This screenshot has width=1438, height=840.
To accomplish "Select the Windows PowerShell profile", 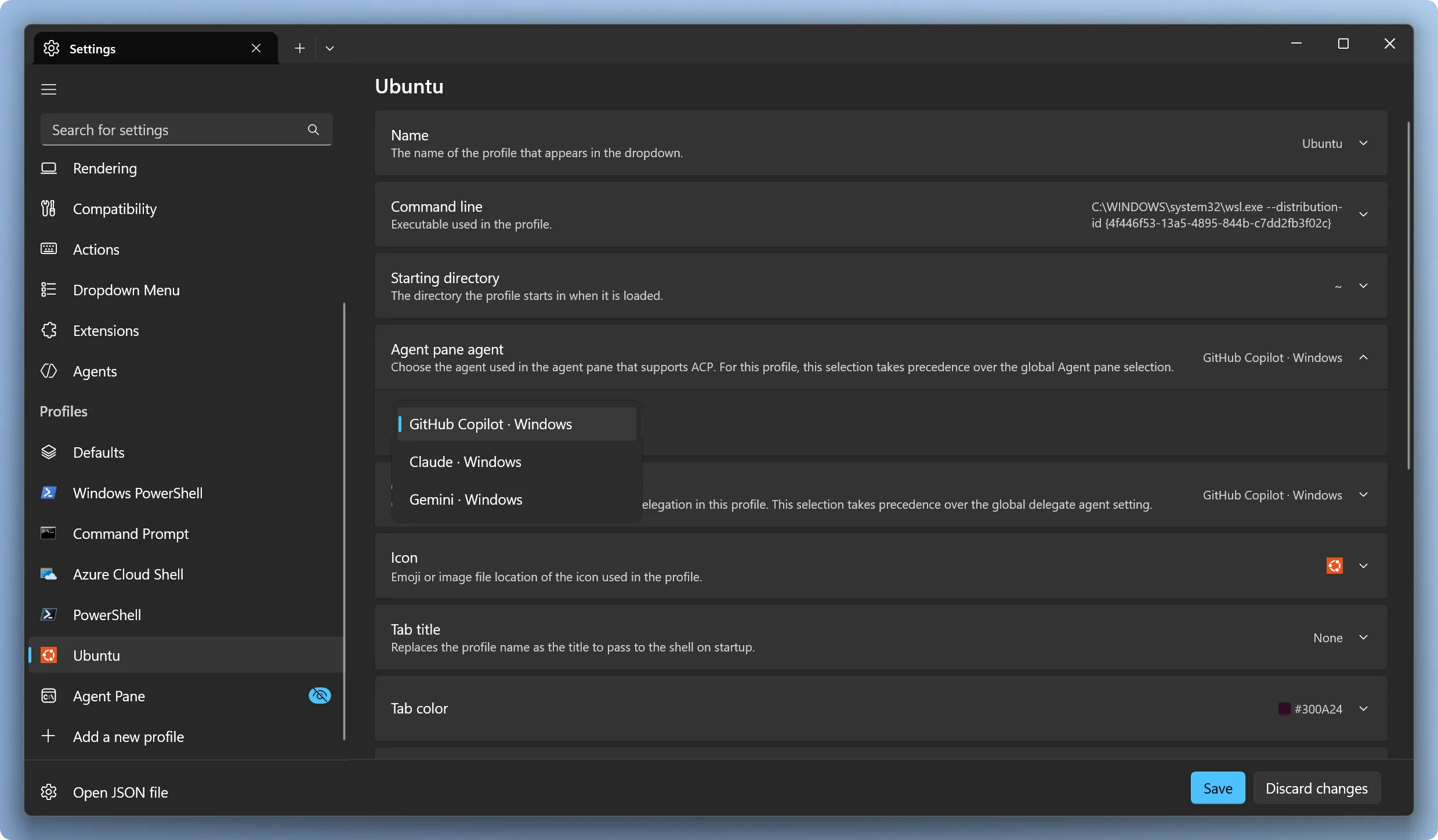I will pyautogui.click(x=186, y=493).
